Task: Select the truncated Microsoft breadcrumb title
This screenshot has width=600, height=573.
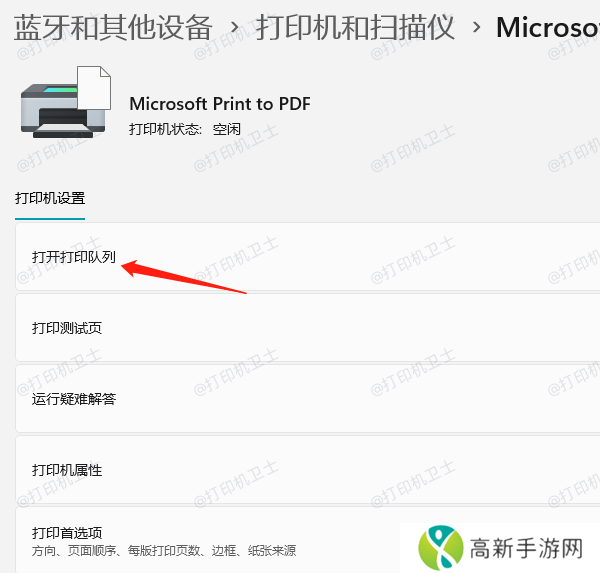Action: (548, 27)
